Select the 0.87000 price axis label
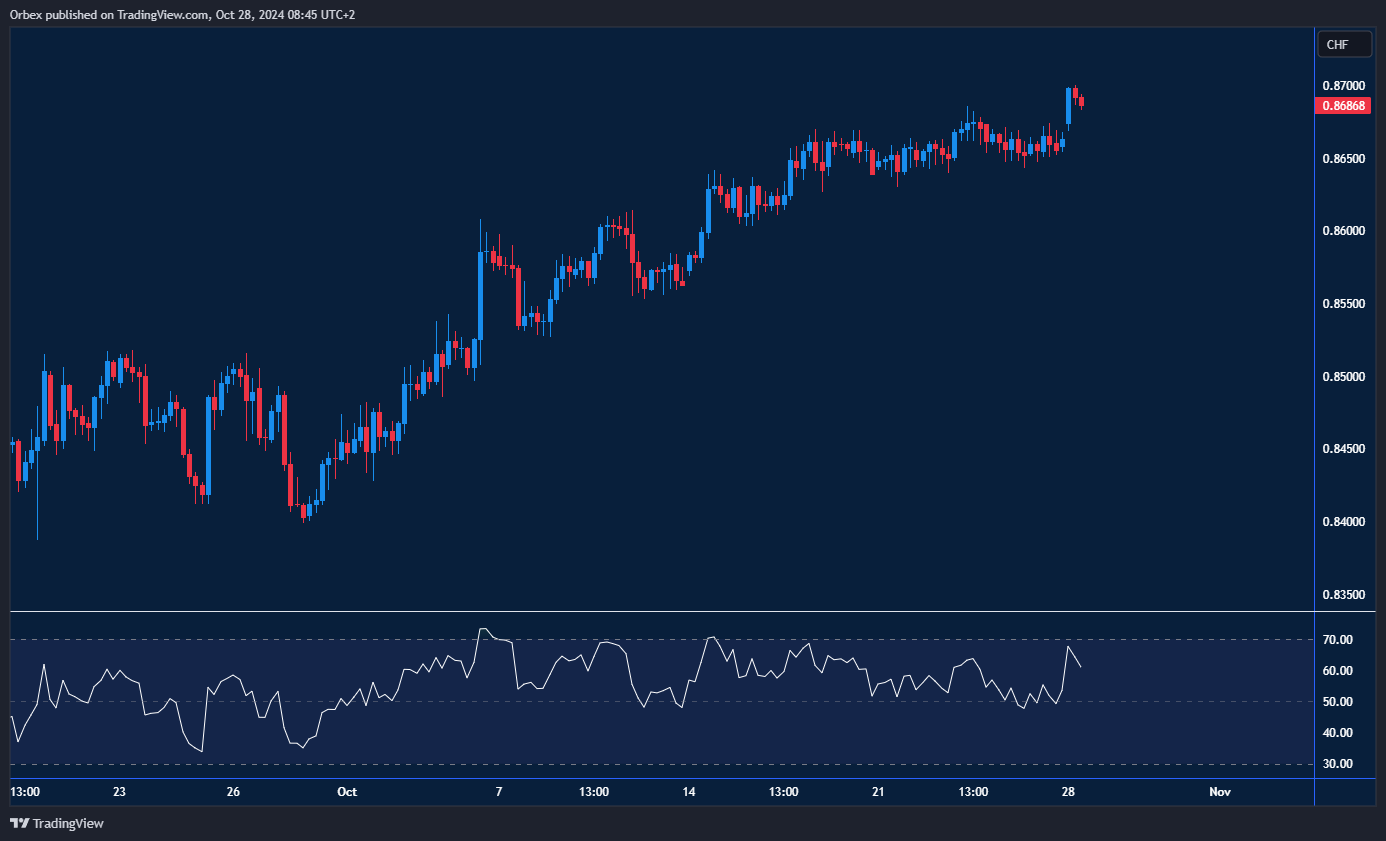This screenshot has height=841, width=1386. click(1344, 86)
